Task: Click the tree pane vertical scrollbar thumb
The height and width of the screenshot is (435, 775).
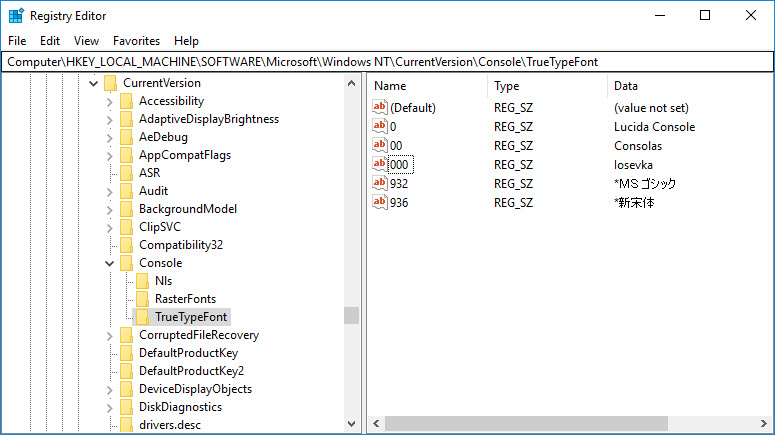Action: (x=351, y=315)
